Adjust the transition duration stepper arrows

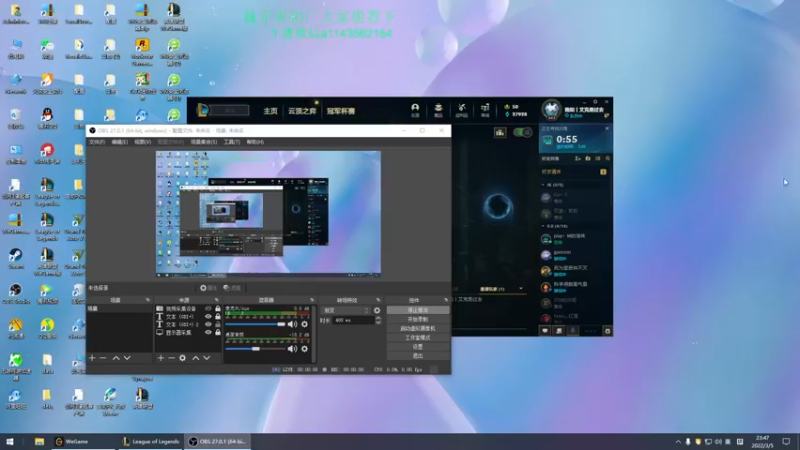[378, 320]
